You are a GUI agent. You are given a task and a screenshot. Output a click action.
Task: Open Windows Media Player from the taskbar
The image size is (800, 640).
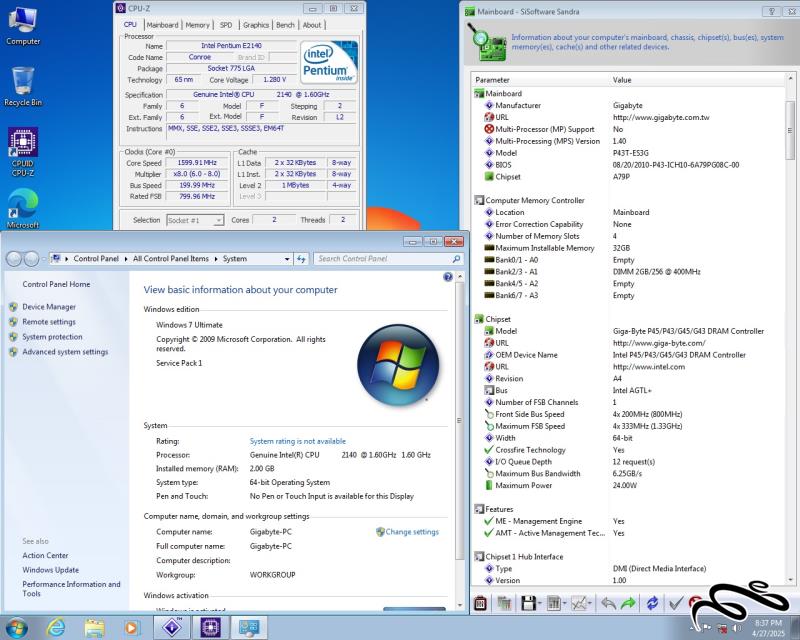pos(132,627)
